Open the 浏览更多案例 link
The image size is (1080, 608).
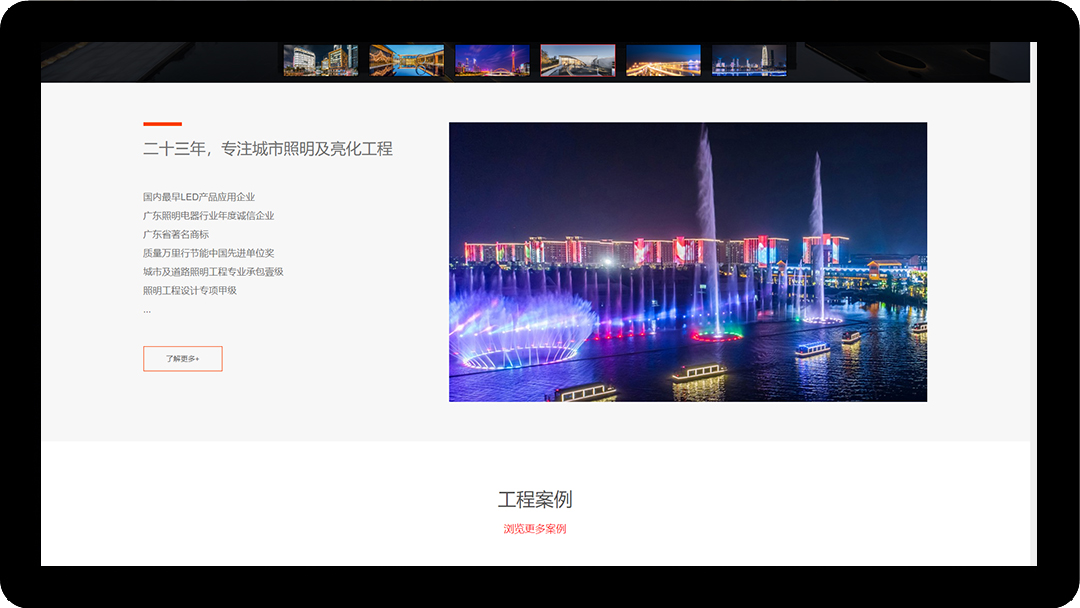pyautogui.click(x=534, y=529)
